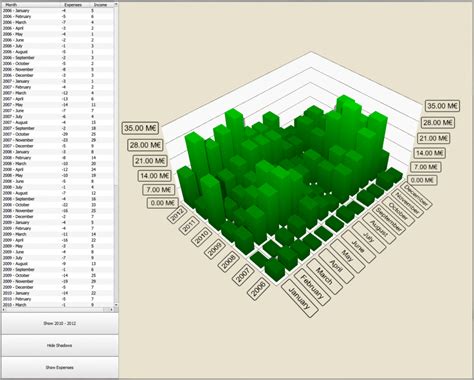The image size is (474, 380).
Task: Click the 2006 year axis label
Action: pos(259,289)
